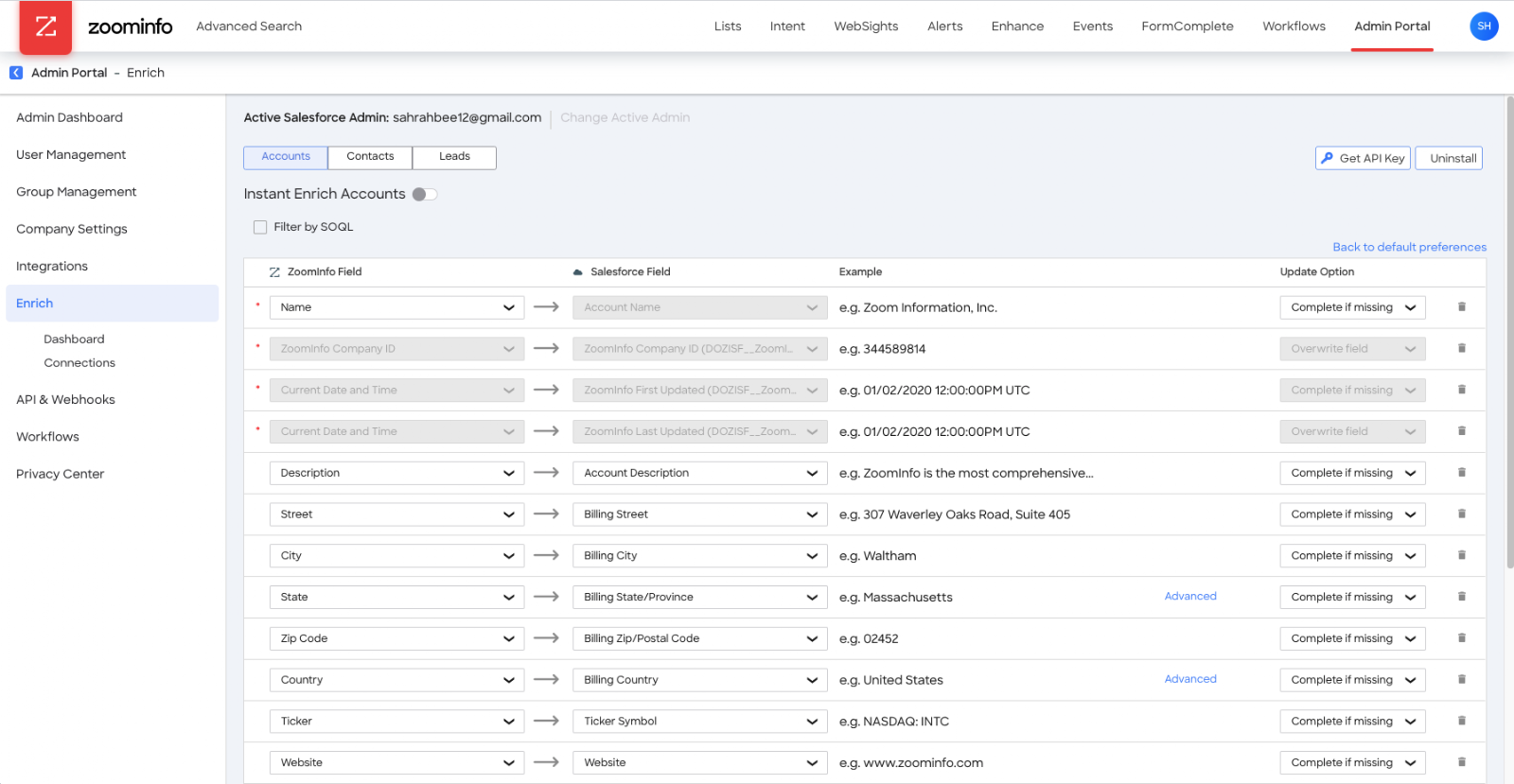The image size is (1514, 784).
Task: Delete the Website mapping row
Action: point(1462,761)
